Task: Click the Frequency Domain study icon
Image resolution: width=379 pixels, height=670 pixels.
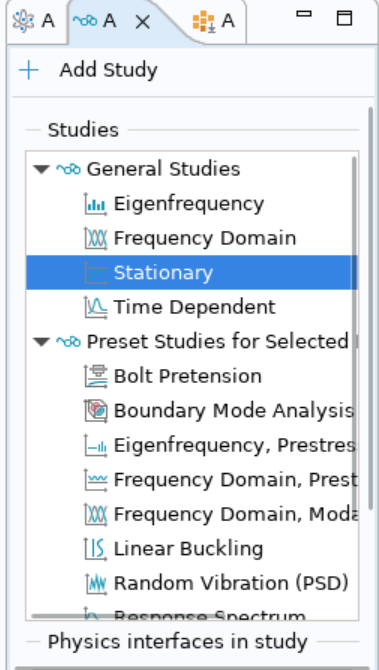Action: 96,238
